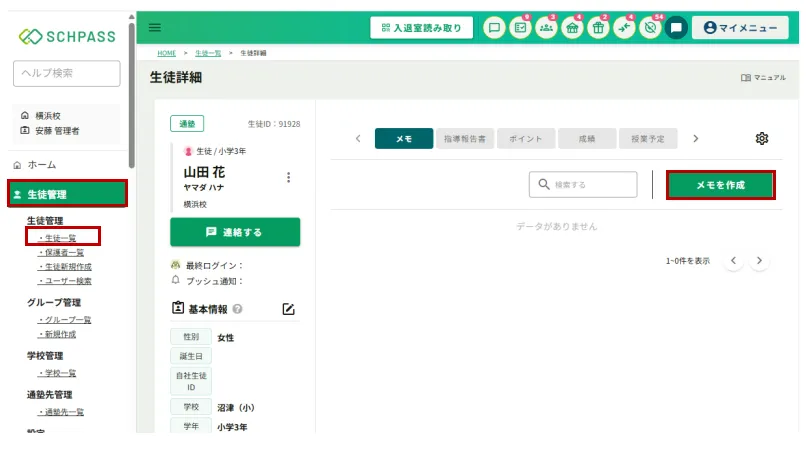Open 生徒一覧 in the sidebar
The width and height of the screenshot is (806, 458).
point(60,237)
